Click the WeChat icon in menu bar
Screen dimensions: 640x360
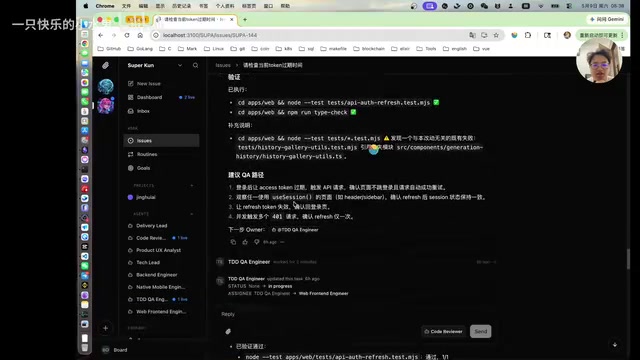click(x=484, y=6)
